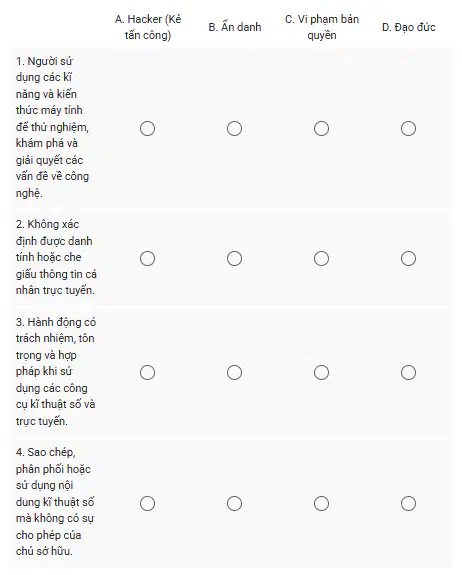
Task: Click the 'C. Vi phạm bản quyền' column header
Action: click(322, 27)
